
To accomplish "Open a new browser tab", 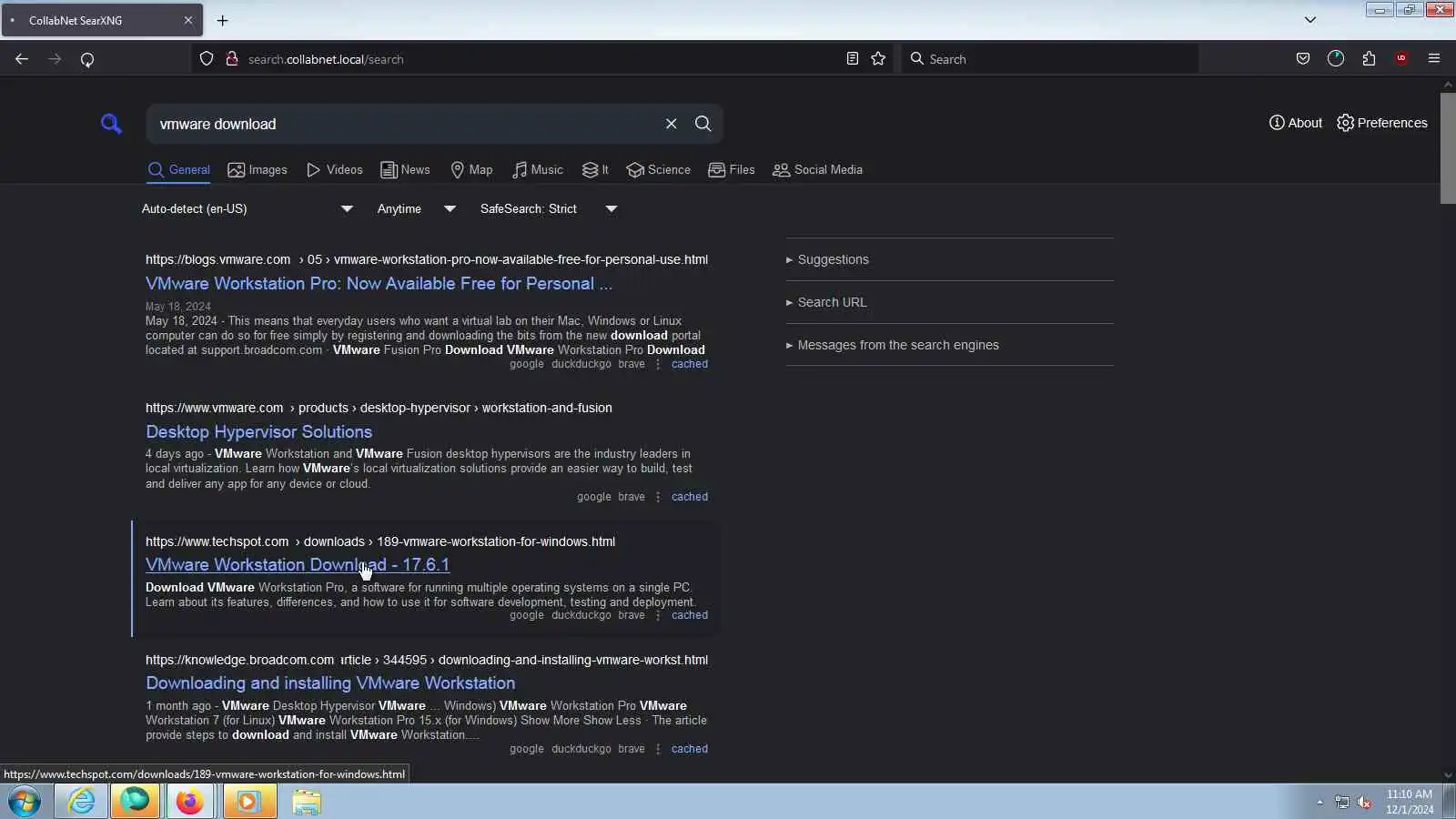I will (223, 20).
